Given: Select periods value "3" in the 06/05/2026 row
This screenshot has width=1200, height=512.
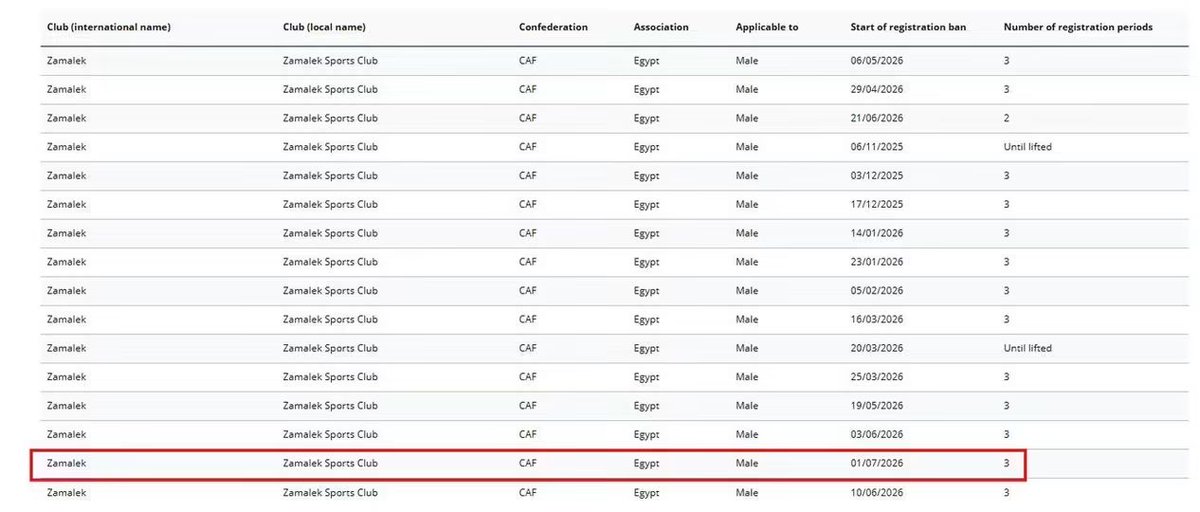Looking at the screenshot, I should [x=1007, y=61].
